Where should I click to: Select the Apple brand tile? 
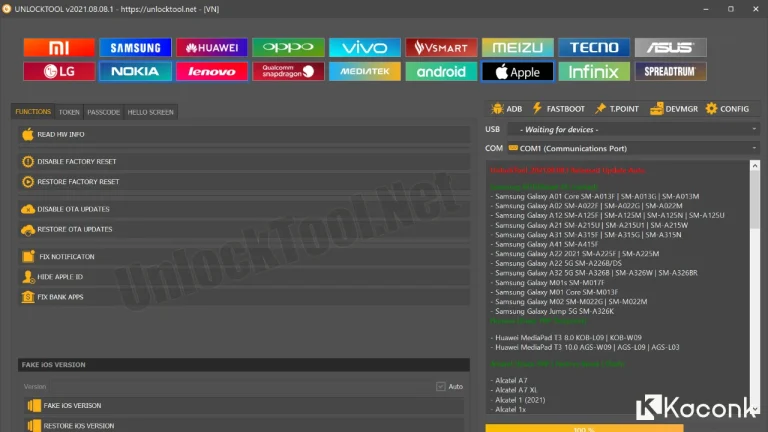(517, 72)
